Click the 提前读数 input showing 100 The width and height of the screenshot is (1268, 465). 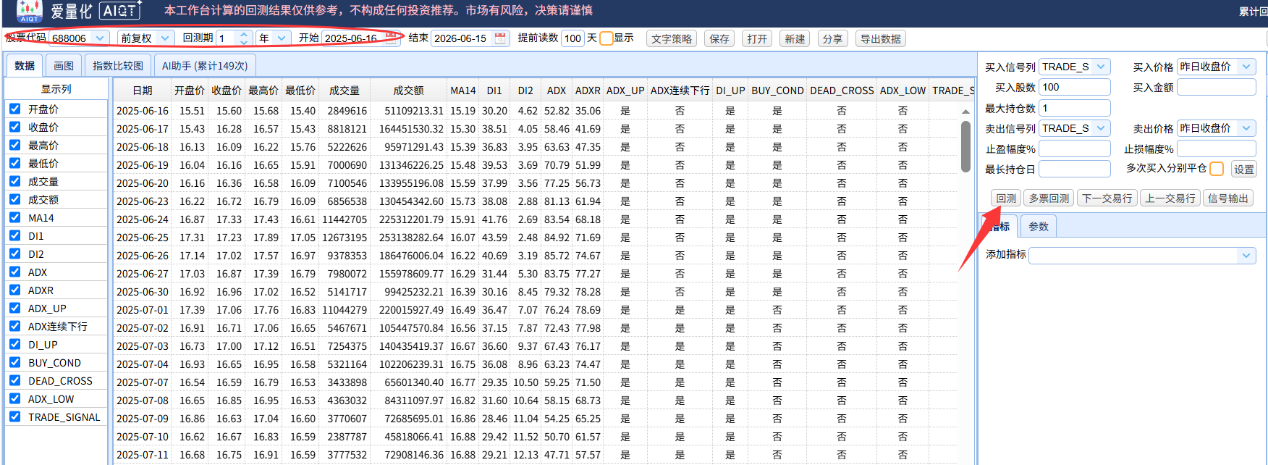[x=572, y=38]
